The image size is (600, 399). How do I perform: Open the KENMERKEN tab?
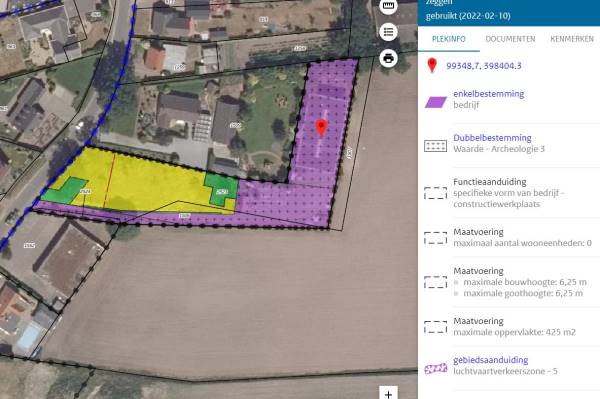[572, 39]
